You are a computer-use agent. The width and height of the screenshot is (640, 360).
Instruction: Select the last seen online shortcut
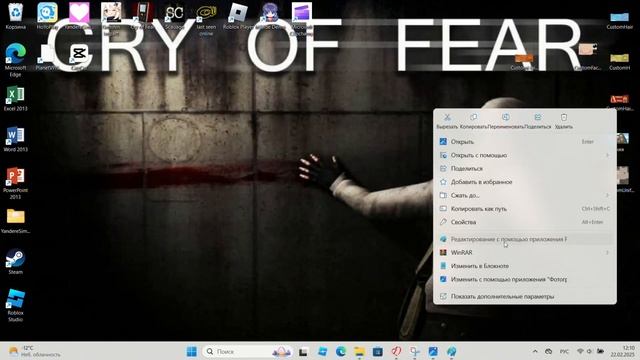pos(206,19)
